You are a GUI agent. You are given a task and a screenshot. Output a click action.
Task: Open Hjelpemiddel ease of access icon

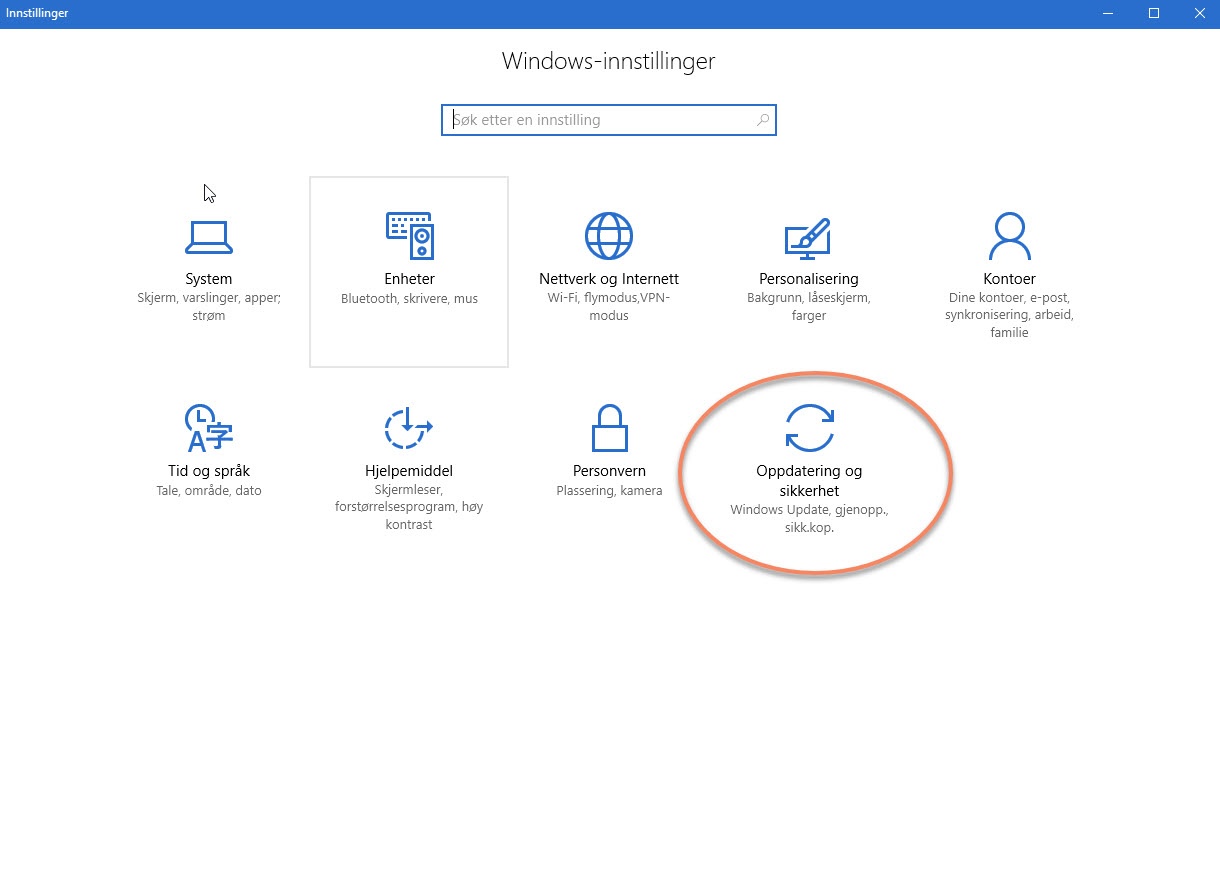point(409,428)
